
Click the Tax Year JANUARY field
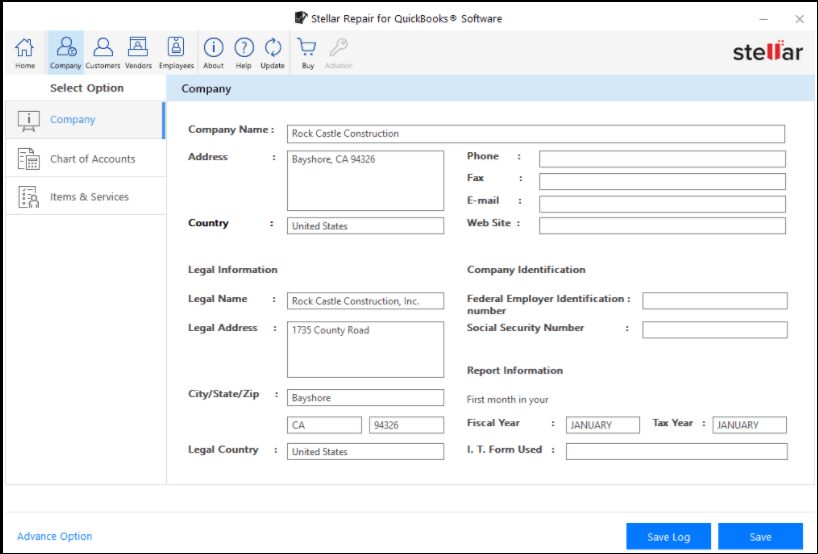(x=749, y=425)
